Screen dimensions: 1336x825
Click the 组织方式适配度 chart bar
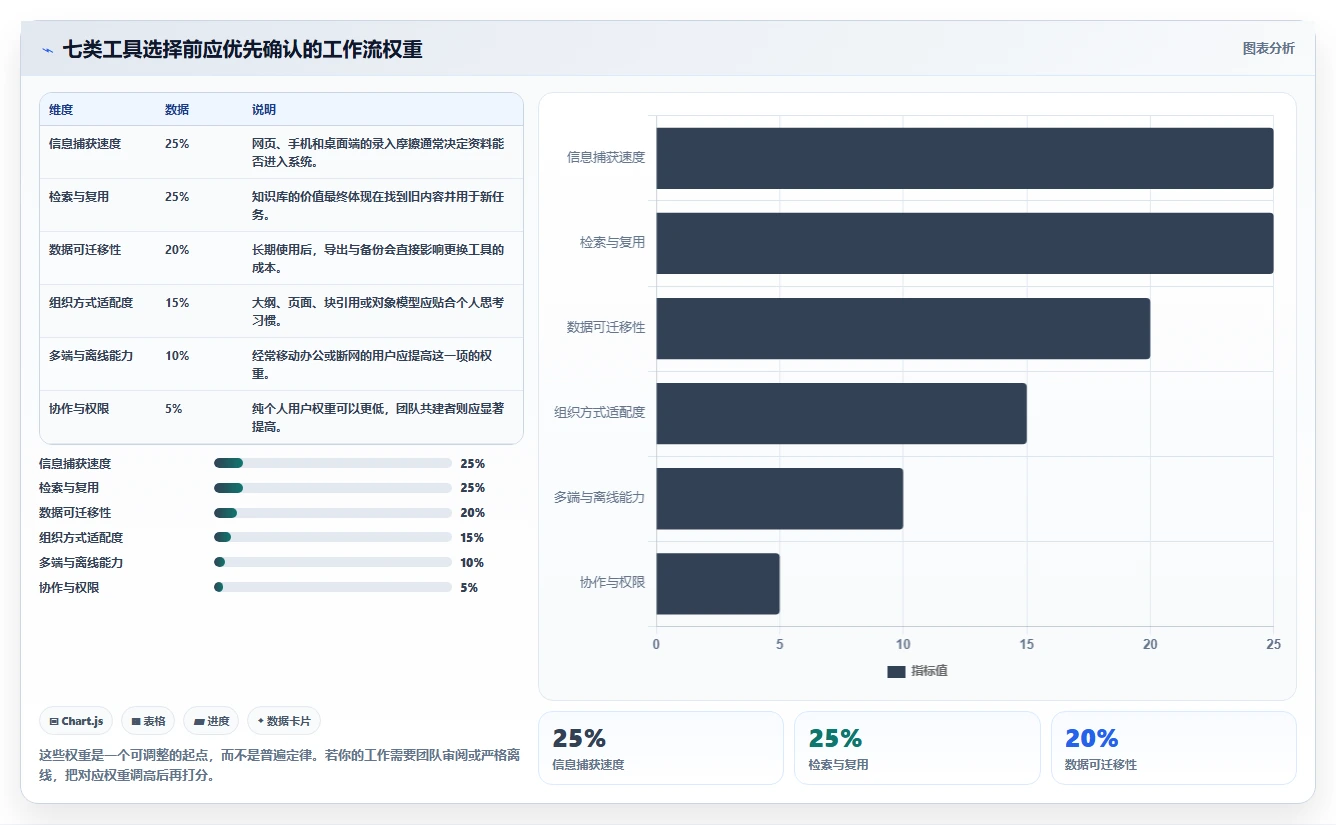coord(841,413)
